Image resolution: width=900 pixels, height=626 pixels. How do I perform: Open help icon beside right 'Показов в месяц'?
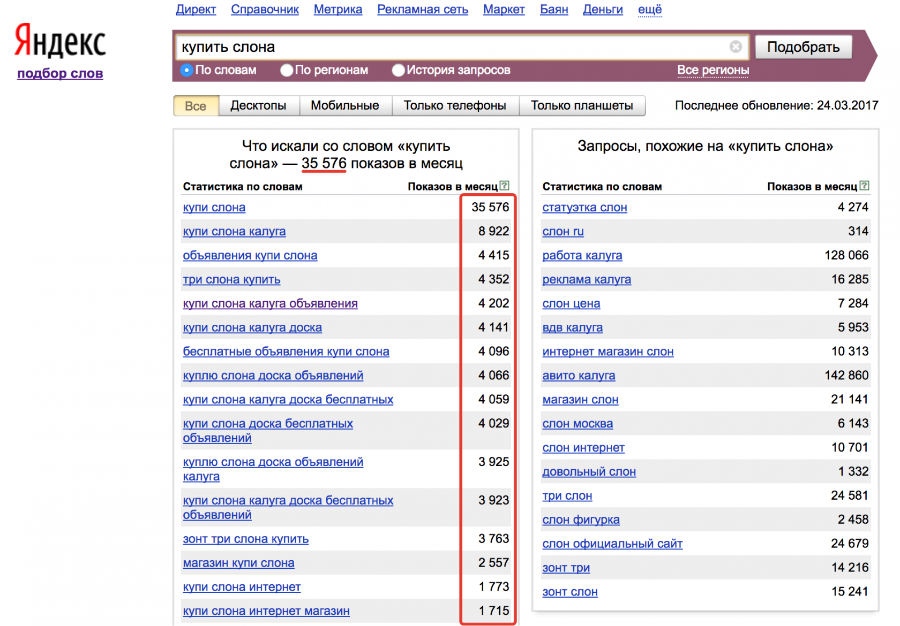(864, 186)
